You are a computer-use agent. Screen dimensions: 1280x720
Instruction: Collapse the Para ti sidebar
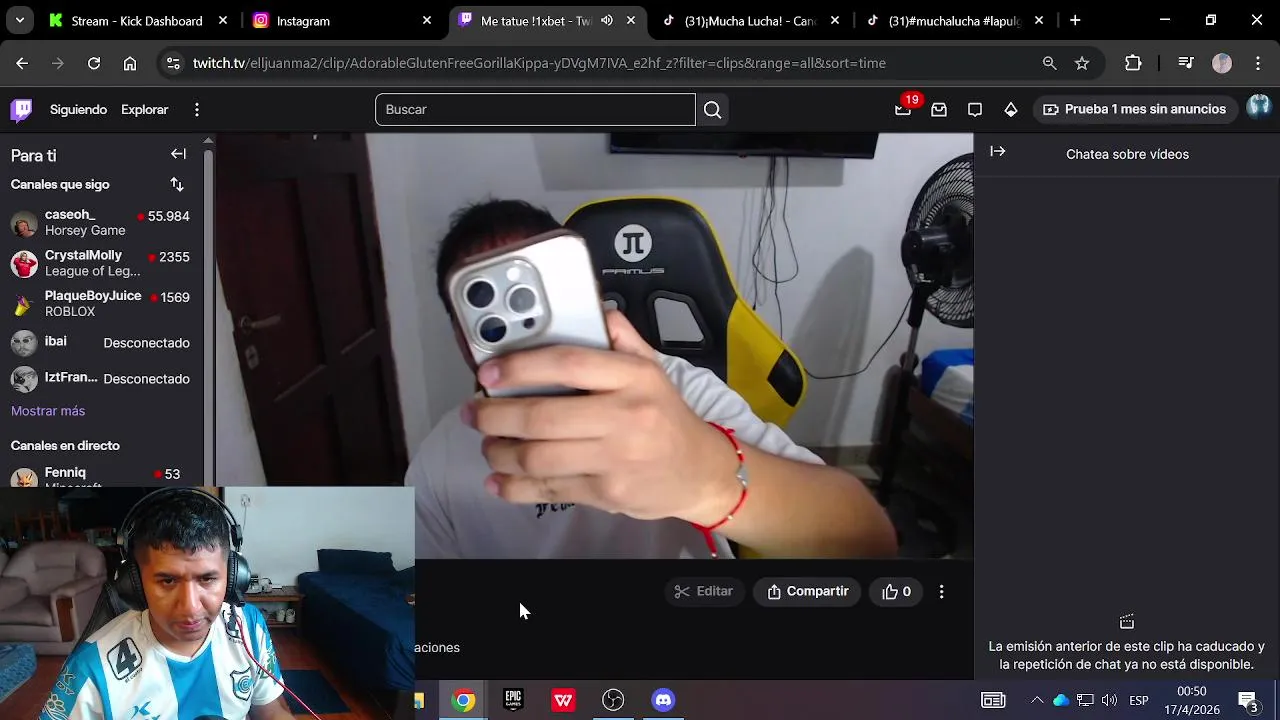178,154
